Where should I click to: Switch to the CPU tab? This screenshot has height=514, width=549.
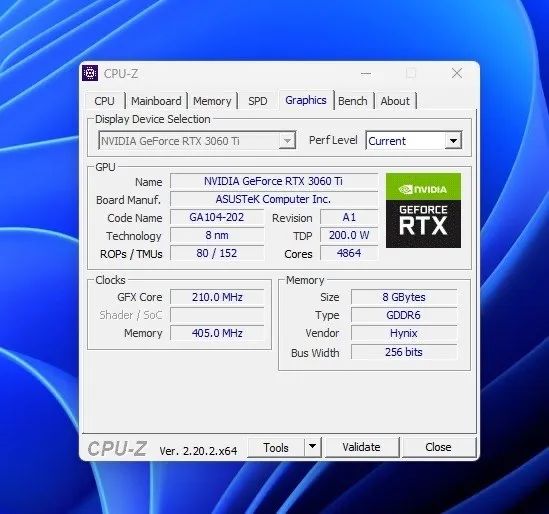point(104,101)
